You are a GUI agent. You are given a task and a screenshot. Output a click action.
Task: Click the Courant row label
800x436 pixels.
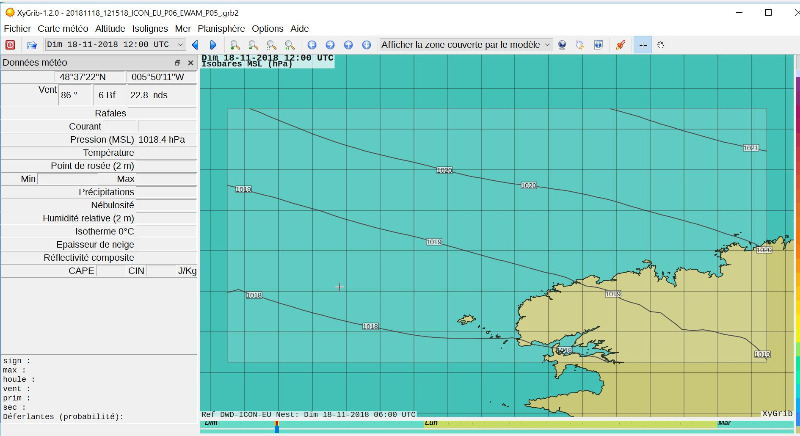coord(85,126)
